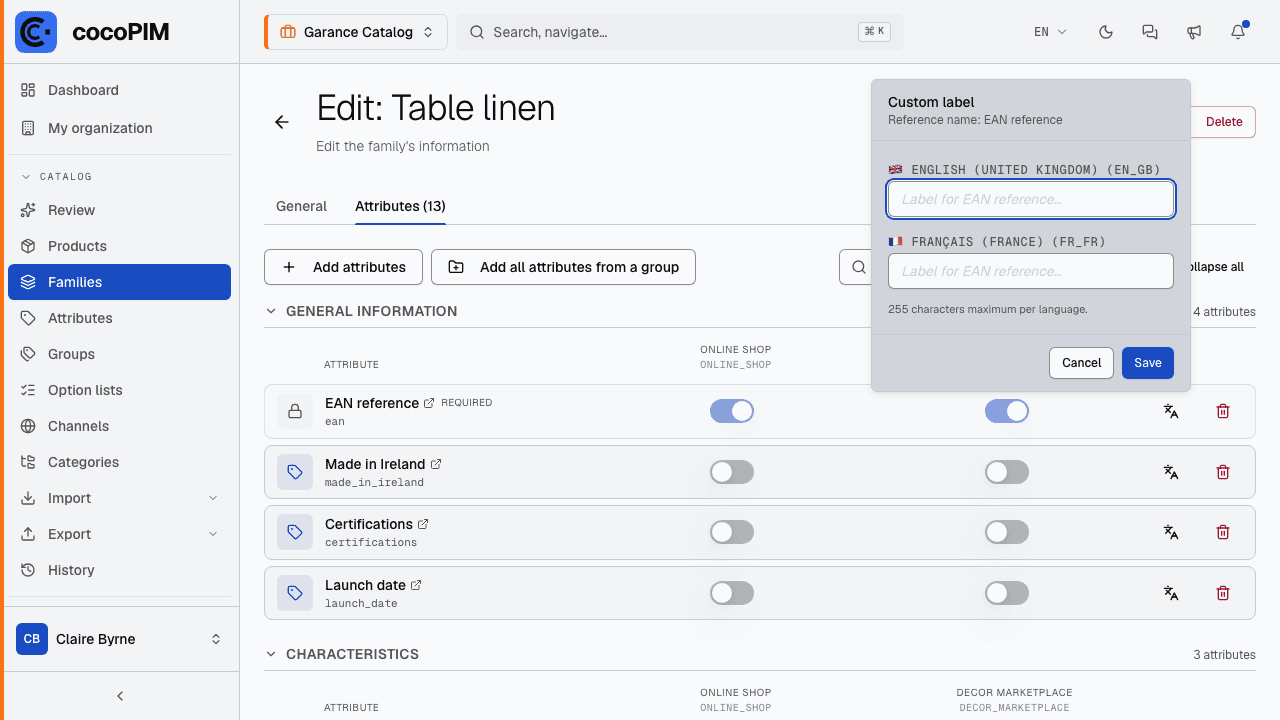This screenshot has height=720, width=1280.
Task: Expand the Export menu
Action: coord(119,534)
